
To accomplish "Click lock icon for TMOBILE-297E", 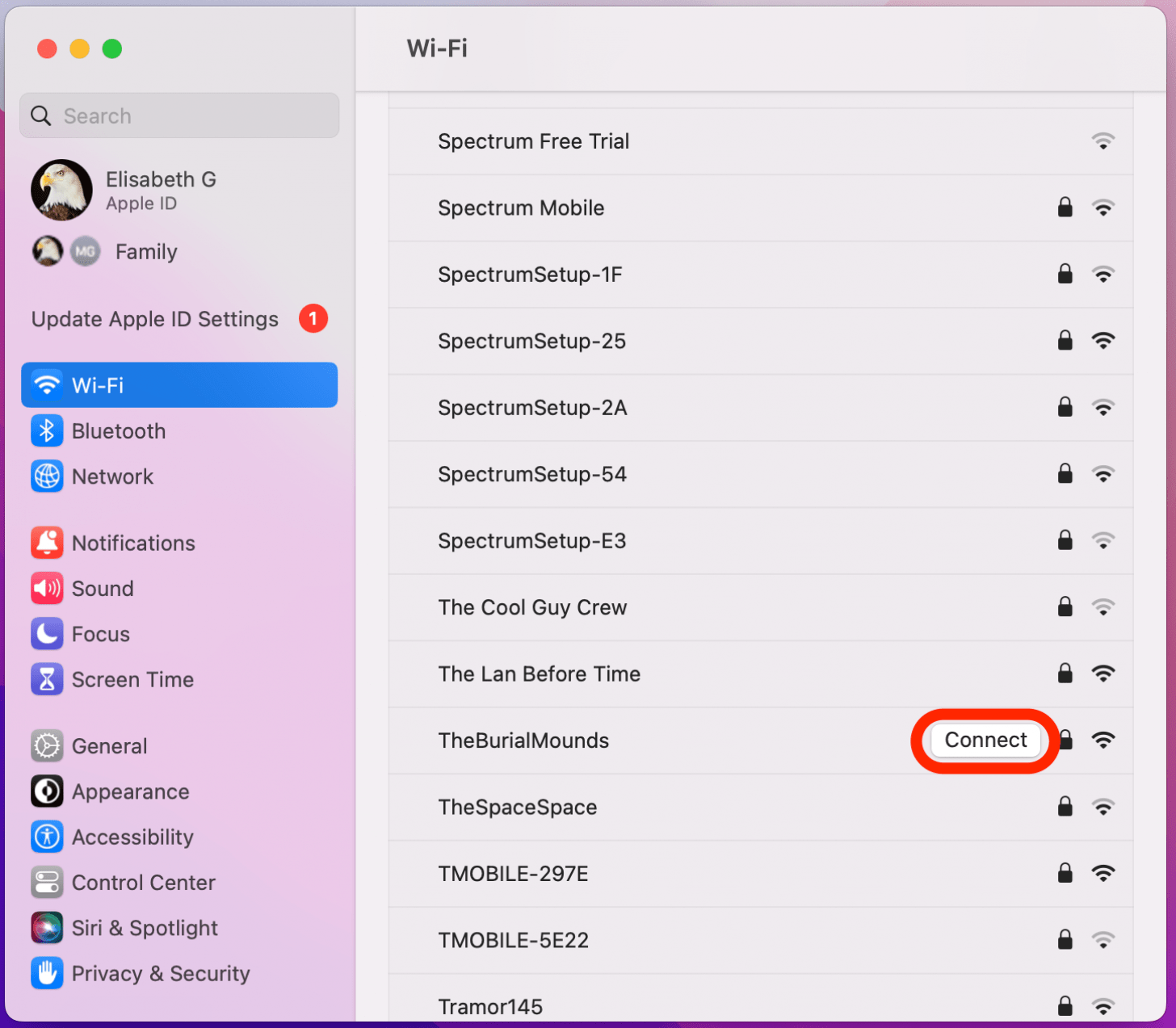I will click(x=1065, y=873).
